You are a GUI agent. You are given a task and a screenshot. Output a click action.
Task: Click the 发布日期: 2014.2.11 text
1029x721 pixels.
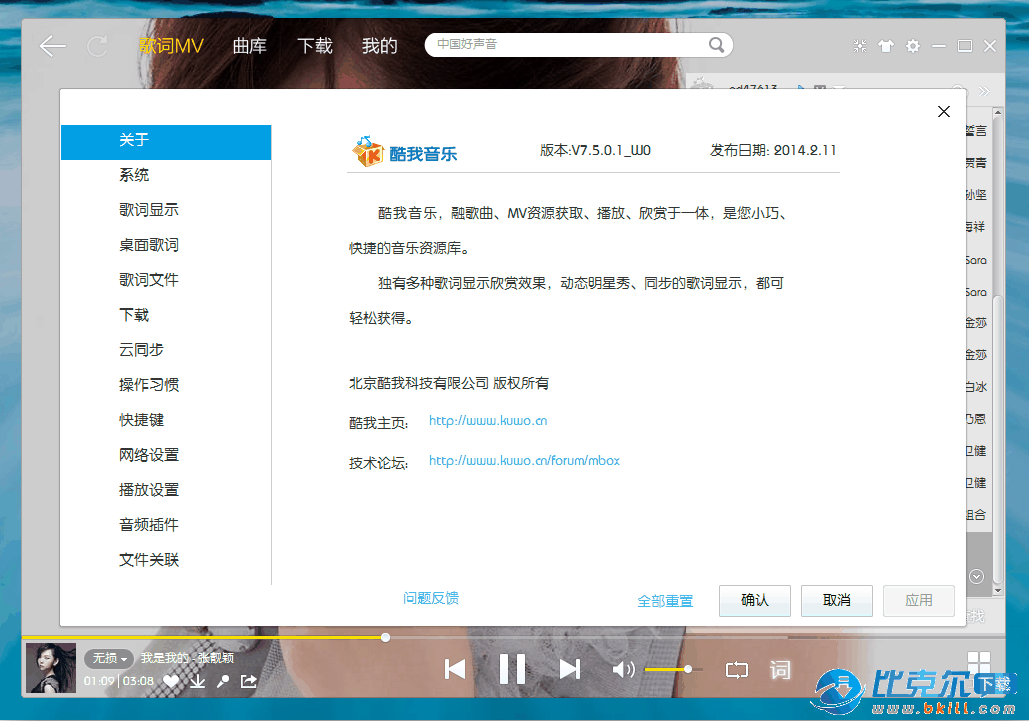point(773,150)
